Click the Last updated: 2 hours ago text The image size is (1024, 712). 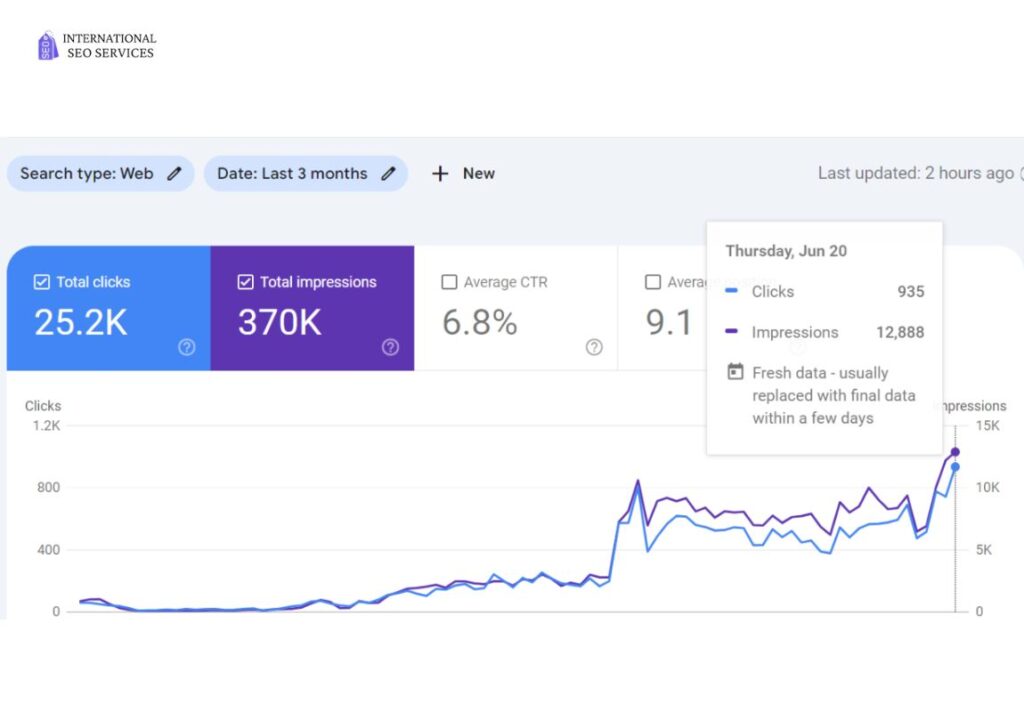pos(915,173)
